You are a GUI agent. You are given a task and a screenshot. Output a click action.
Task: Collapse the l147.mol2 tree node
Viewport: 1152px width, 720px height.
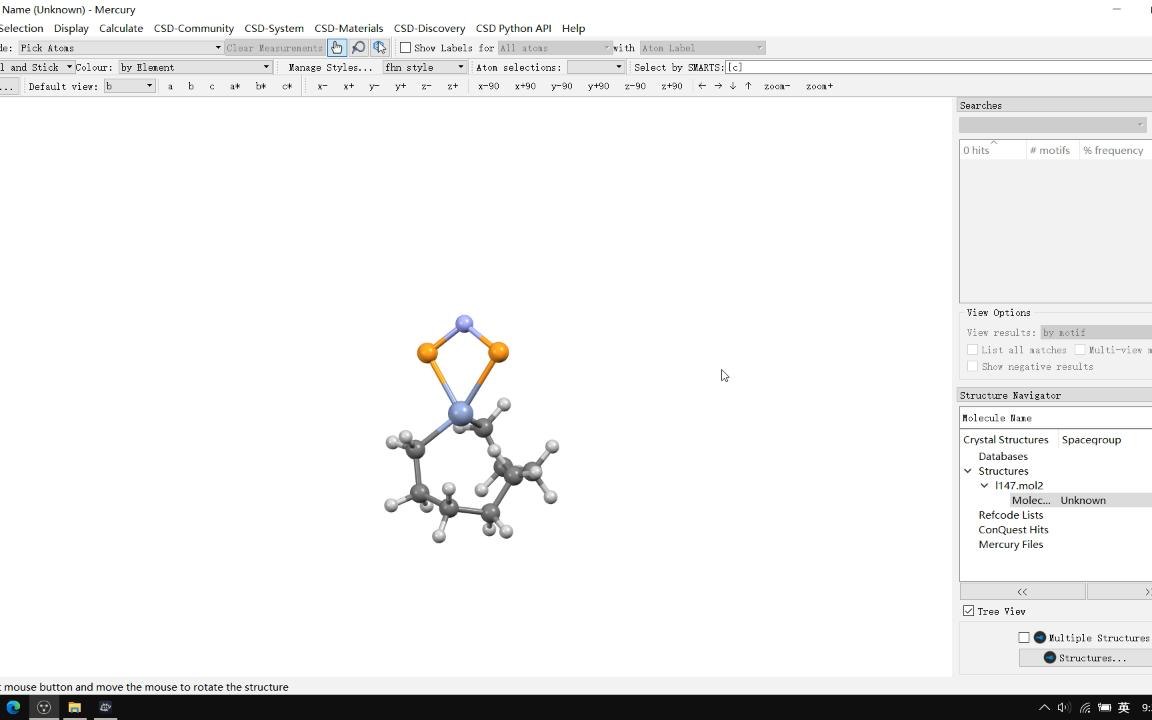[984, 486]
